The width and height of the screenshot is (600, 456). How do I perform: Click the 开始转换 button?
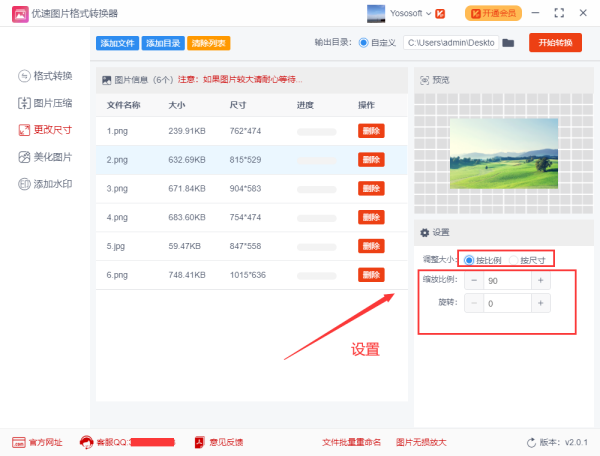(555, 43)
